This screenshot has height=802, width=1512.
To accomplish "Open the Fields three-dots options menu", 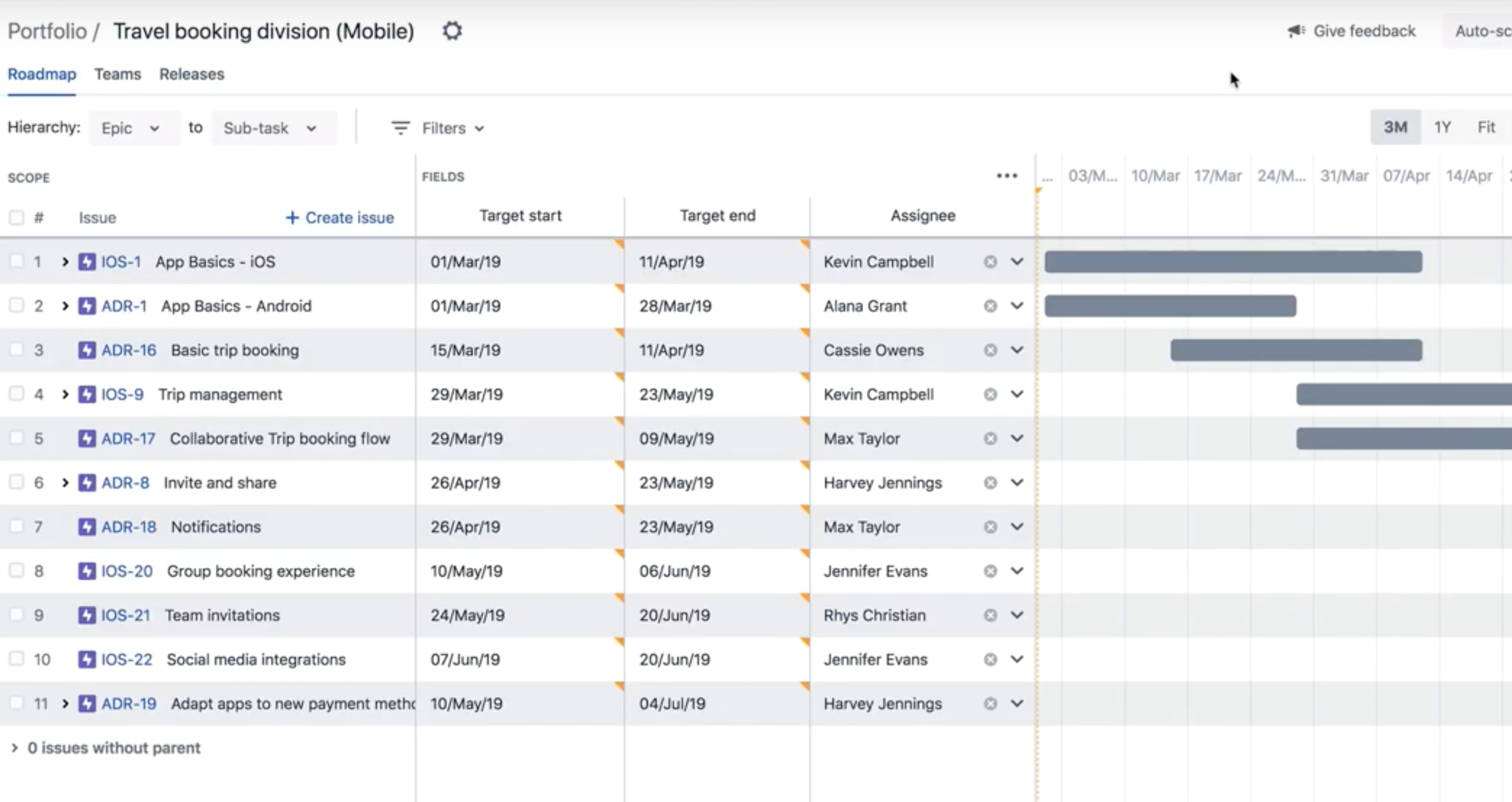I will (1007, 176).
